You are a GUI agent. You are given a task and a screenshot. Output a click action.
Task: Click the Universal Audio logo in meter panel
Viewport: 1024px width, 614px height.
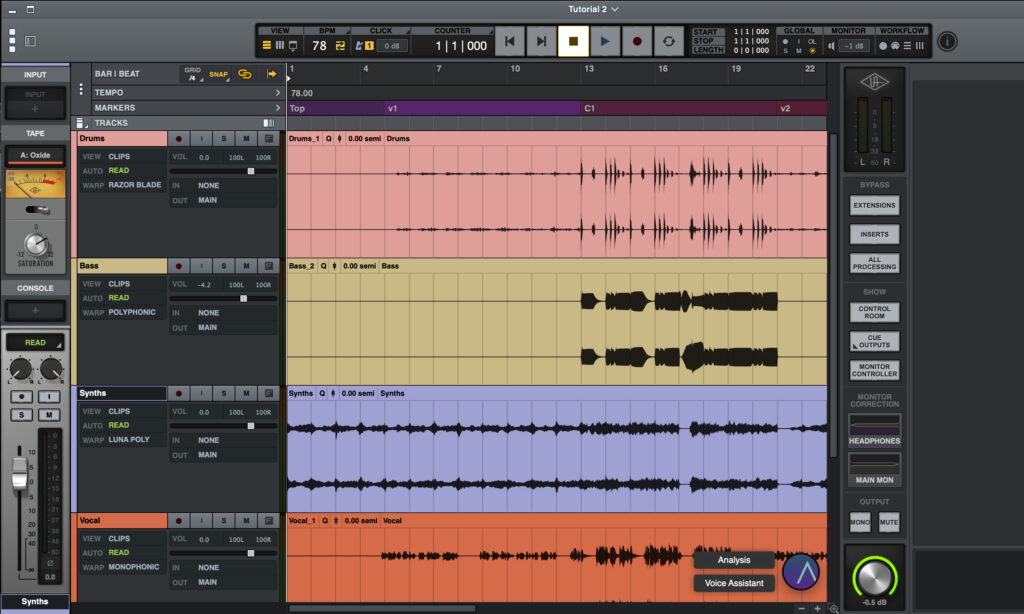coord(874,82)
